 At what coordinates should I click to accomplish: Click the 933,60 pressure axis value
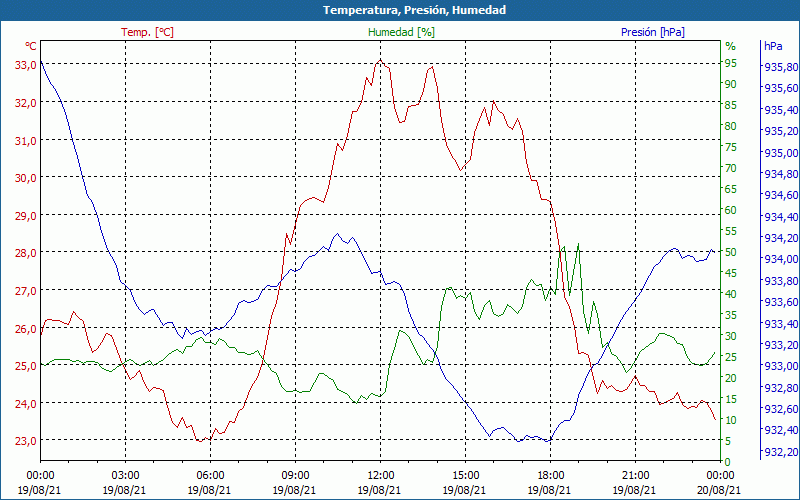point(781,302)
